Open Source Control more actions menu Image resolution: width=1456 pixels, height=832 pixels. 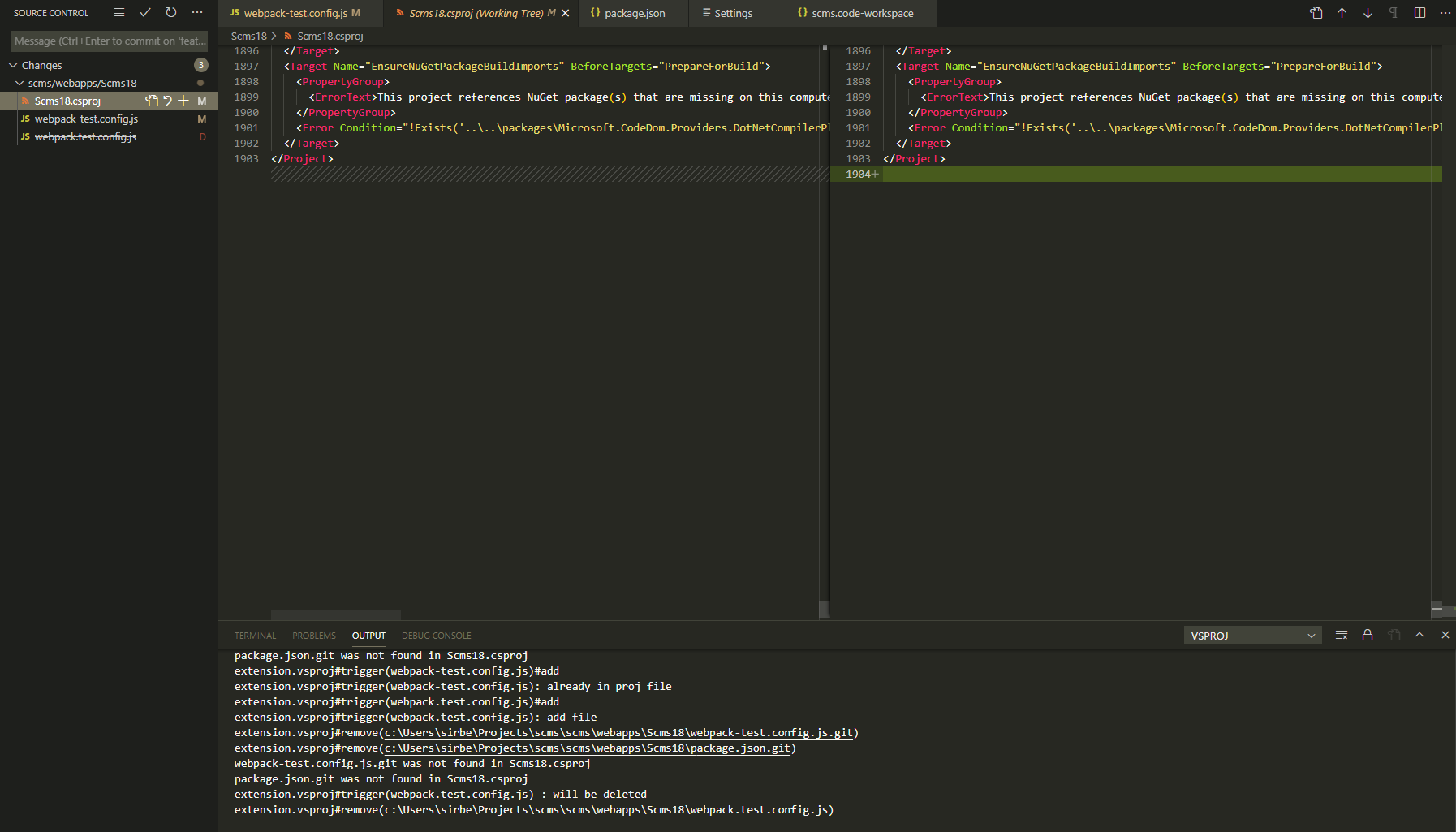click(x=197, y=12)
